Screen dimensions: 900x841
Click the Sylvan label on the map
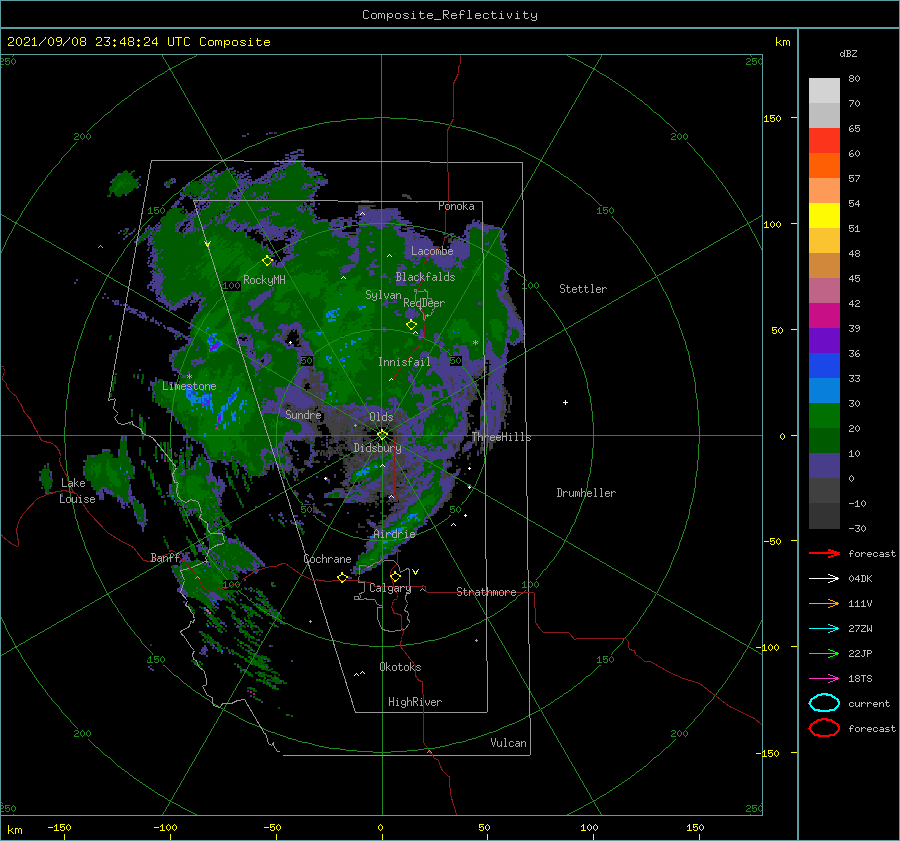point(383,295)
